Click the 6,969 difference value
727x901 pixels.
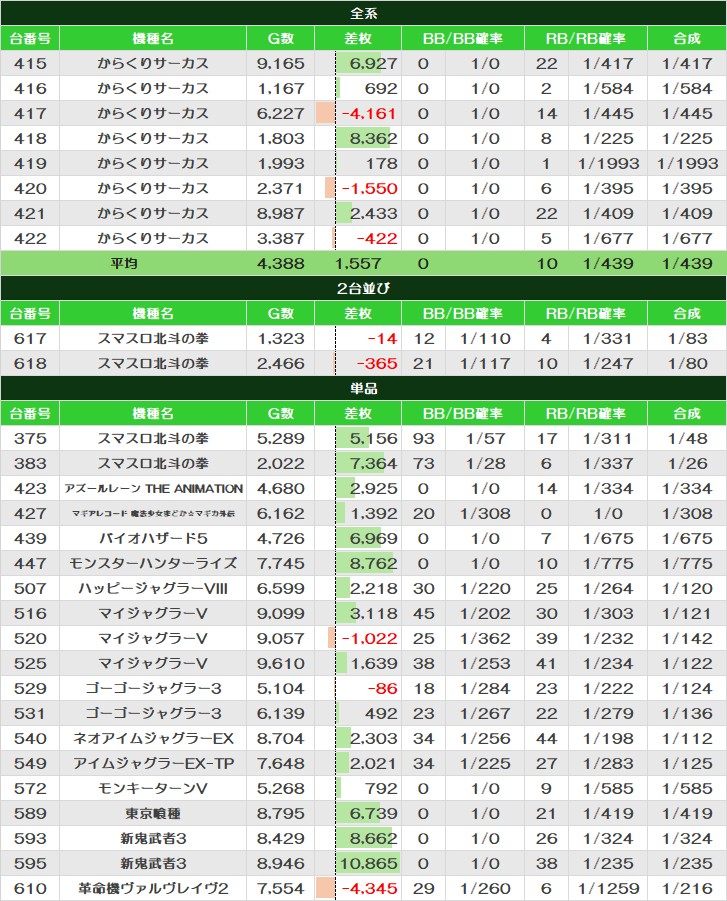pos(373,538)
